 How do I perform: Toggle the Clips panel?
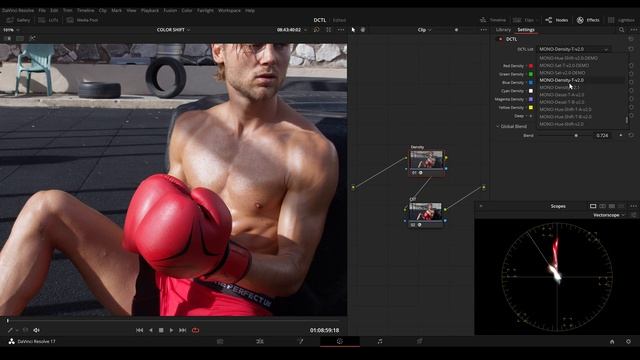524,20
